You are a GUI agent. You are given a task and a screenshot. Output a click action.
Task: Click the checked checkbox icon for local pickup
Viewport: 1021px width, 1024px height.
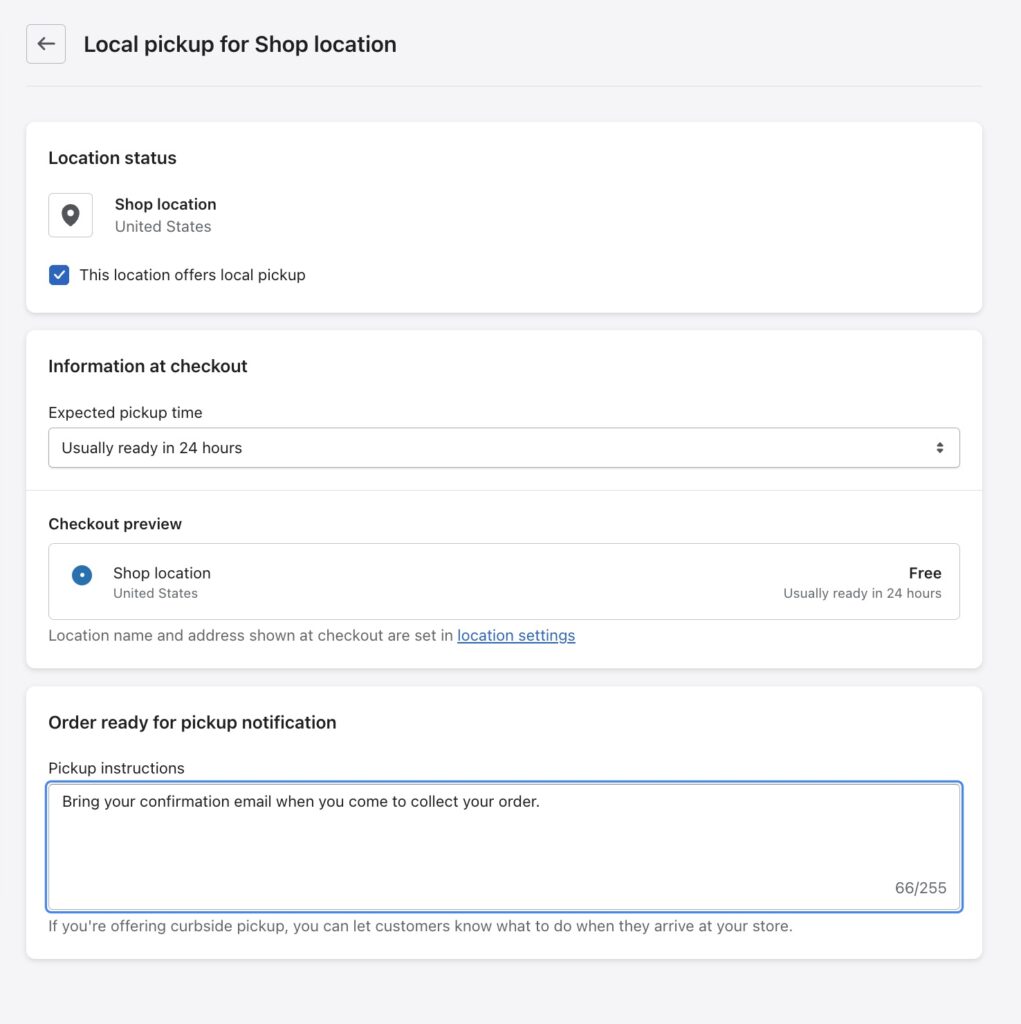click(x=59, y=274)
